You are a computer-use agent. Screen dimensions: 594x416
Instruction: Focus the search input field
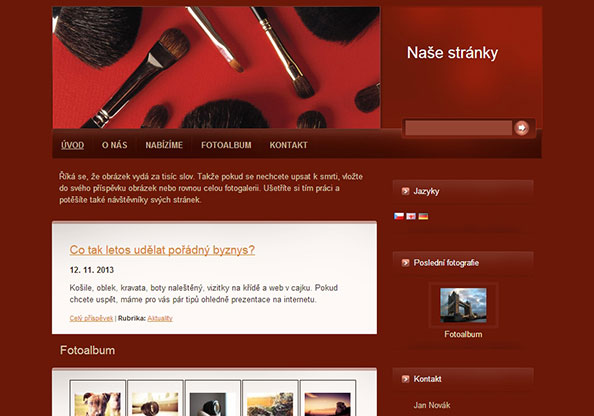(458, 128)
